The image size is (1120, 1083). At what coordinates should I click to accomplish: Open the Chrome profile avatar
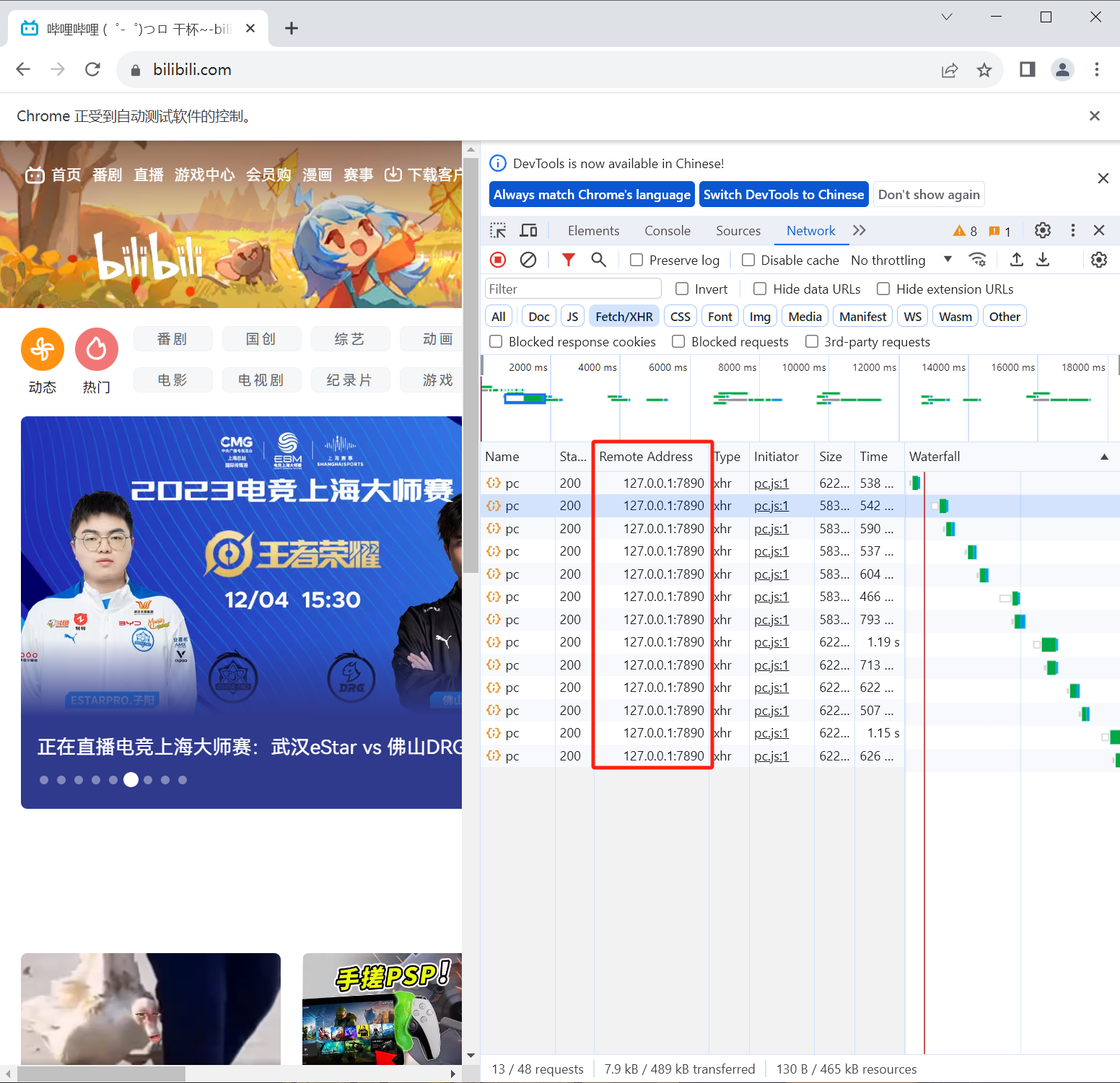click(1062, 69)
